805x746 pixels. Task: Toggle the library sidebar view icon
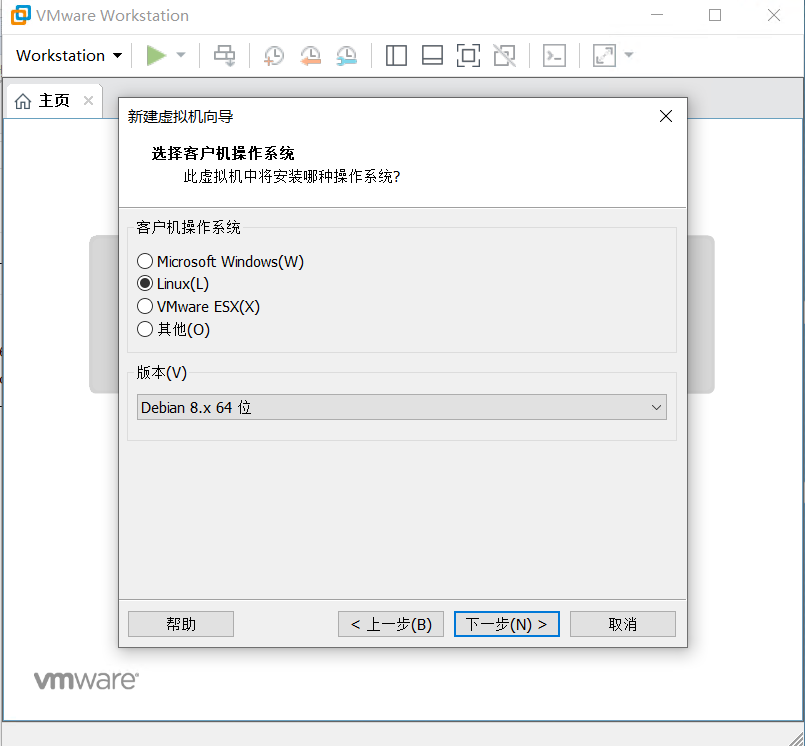tap(396, 55)
